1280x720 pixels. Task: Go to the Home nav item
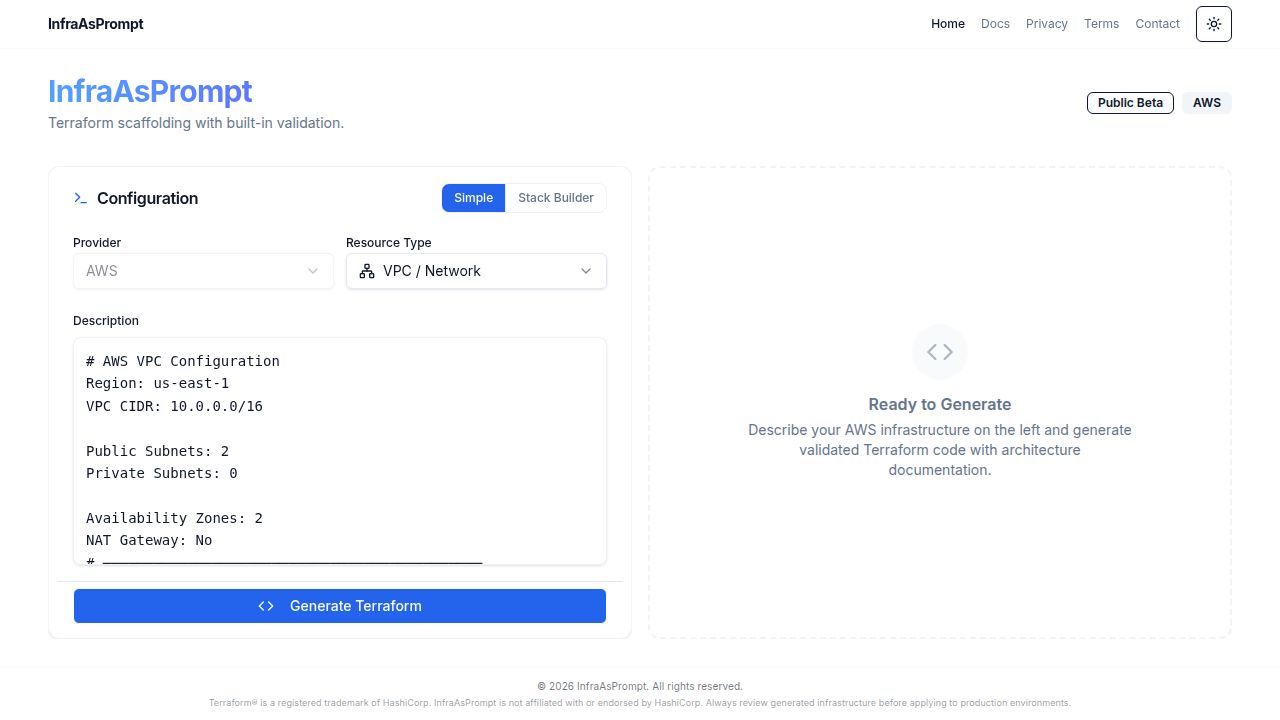[947, 24]
